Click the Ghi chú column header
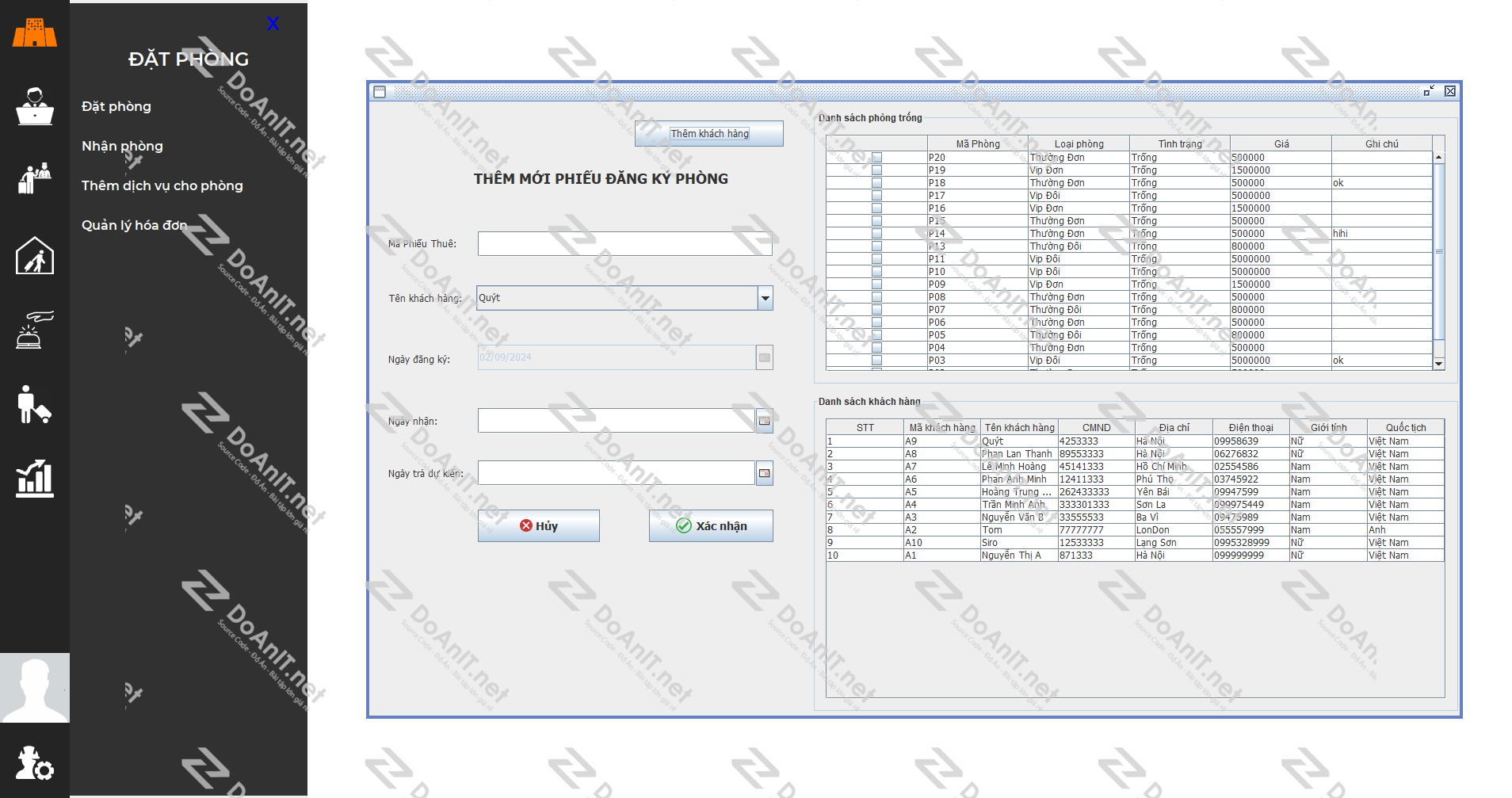The height and width of the screenshot is (798, 1512). 1382,143
